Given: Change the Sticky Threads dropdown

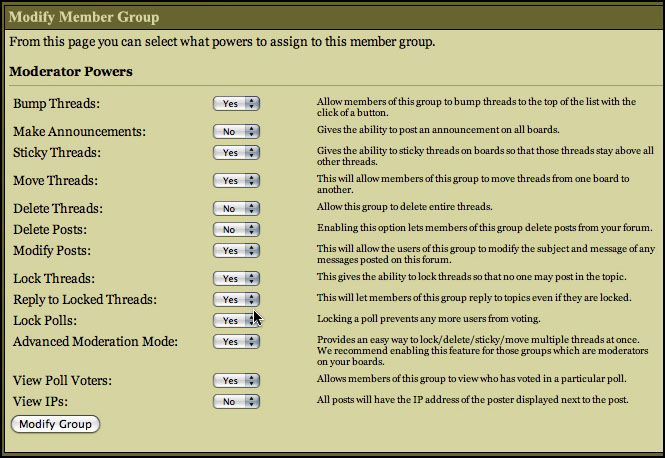Looking at the screenshot, I should pos(236,153).
